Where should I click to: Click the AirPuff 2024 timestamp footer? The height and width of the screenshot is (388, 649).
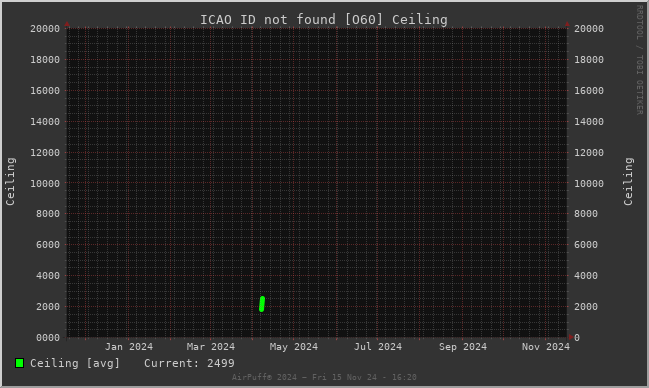tap(324, 377)
